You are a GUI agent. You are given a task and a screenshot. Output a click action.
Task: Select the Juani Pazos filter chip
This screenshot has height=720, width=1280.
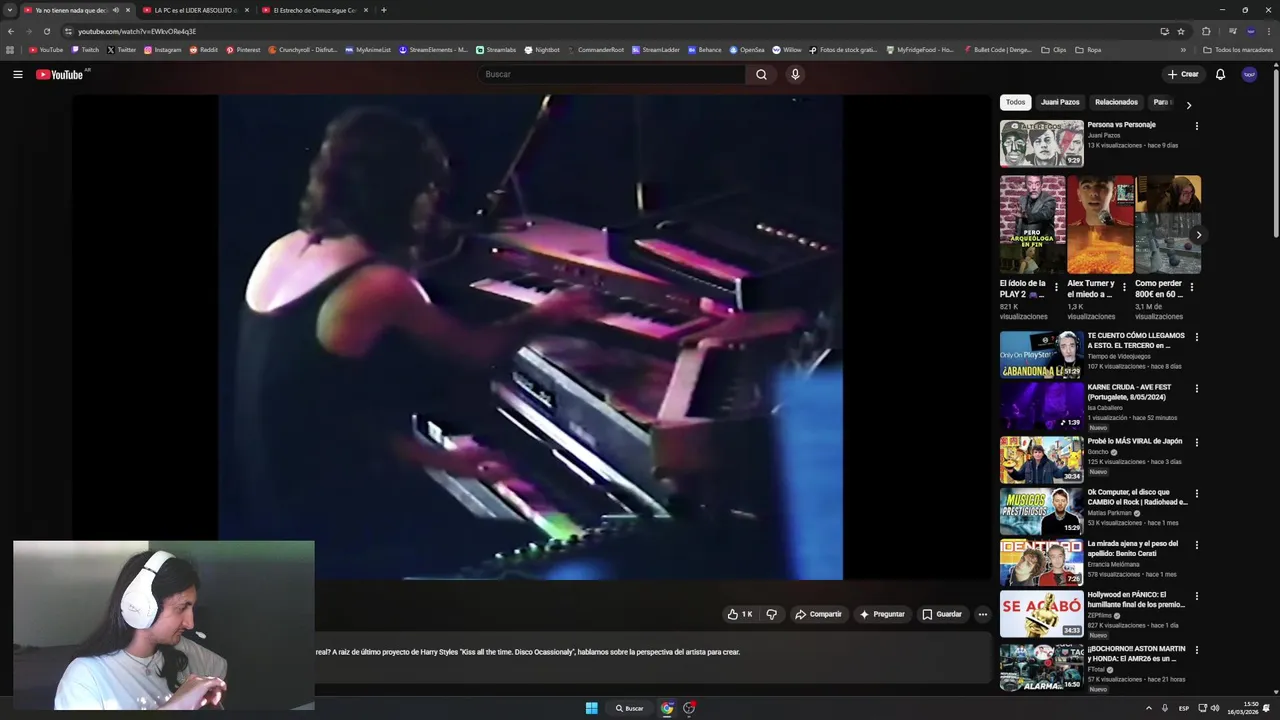coord(1060,102)
